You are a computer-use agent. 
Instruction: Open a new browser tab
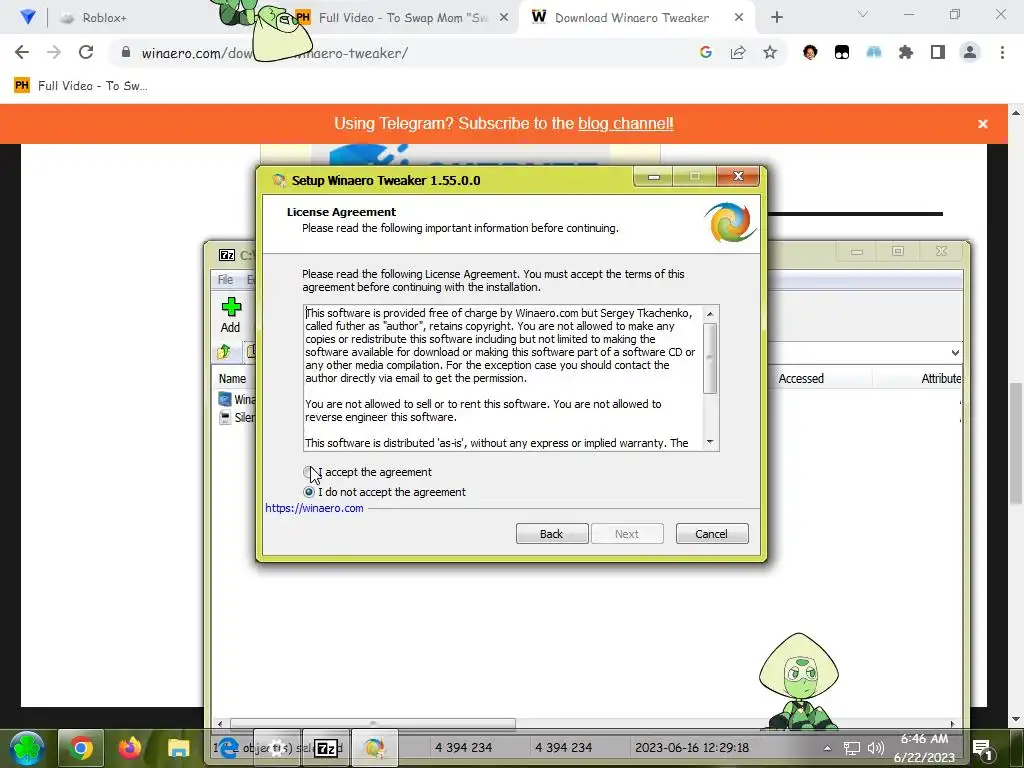click(x=776, y=18)
